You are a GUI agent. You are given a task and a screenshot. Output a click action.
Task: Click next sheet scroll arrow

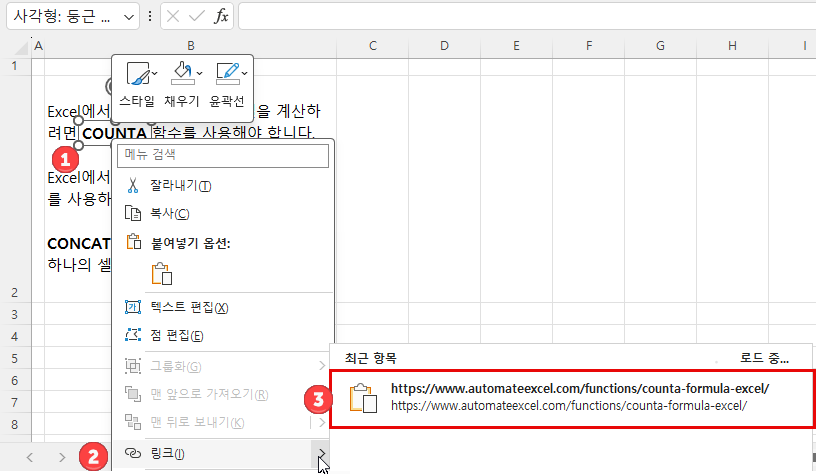(62, 457)
